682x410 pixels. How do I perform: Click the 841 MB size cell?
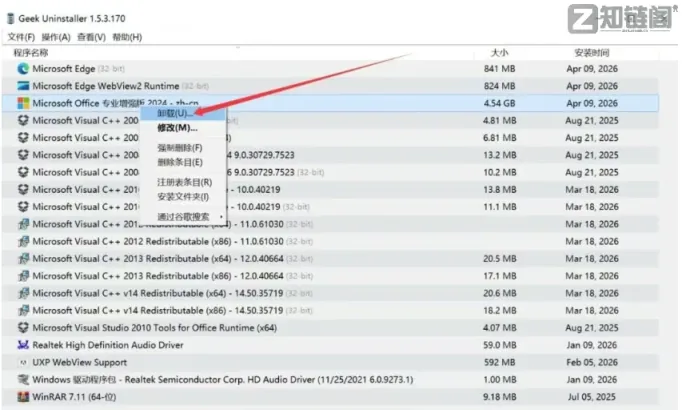pos(499,69)
